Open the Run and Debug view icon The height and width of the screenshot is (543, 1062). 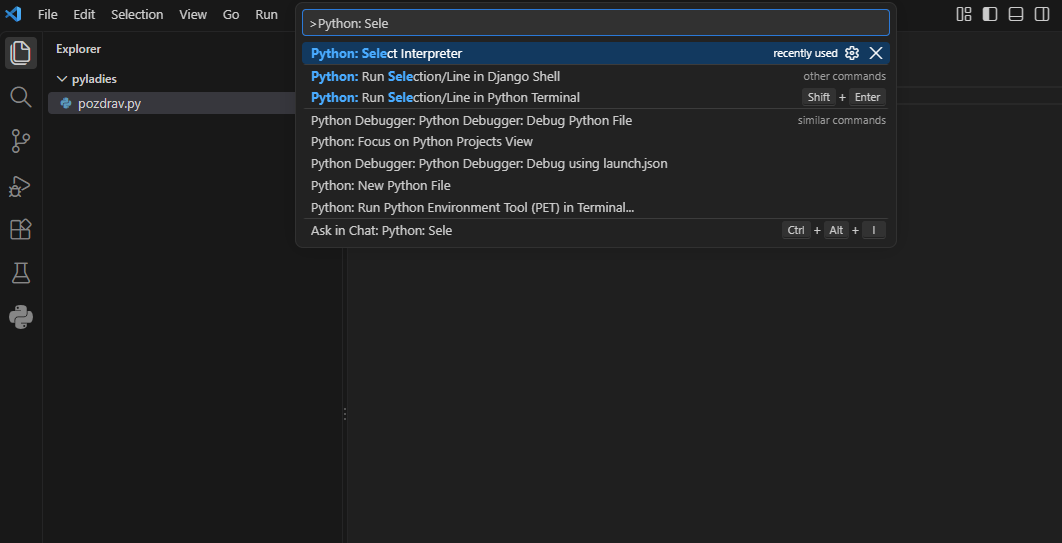point(21,186)
